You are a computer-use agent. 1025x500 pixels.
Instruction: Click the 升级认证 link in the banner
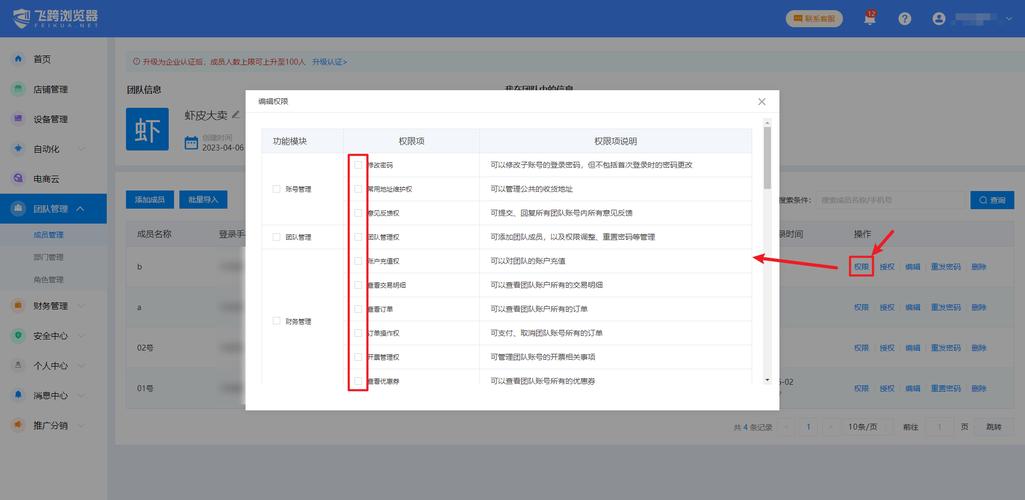coord(329,62)
